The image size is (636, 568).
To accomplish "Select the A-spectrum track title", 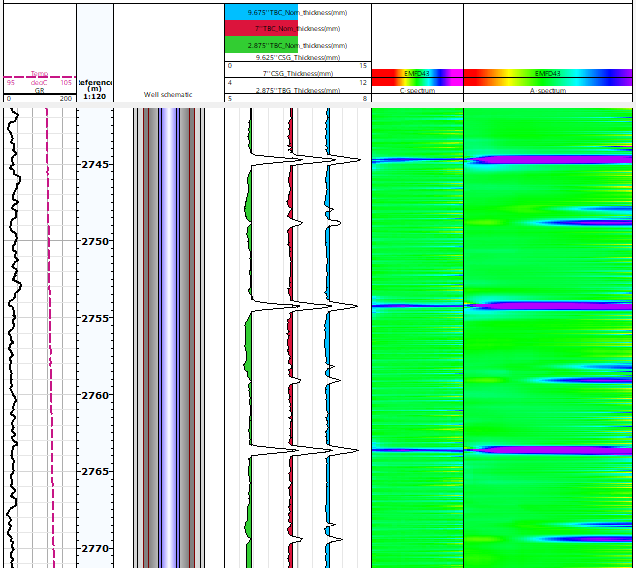I will pos(547,91).
